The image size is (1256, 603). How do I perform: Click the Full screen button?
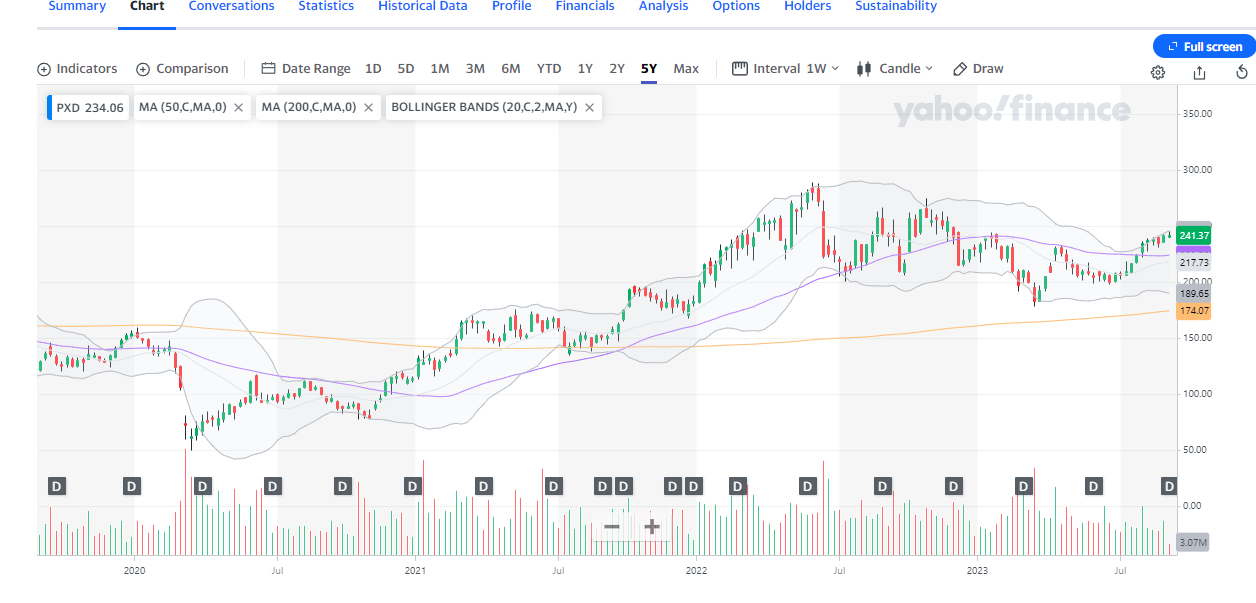pyautogui.click(x=1203, y=47)
